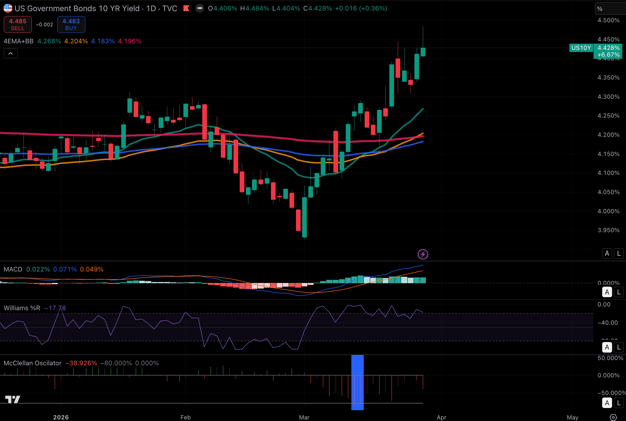Click the 4.100% price axis label
Screen dimensions: 626x421
(x=608, y=173)
